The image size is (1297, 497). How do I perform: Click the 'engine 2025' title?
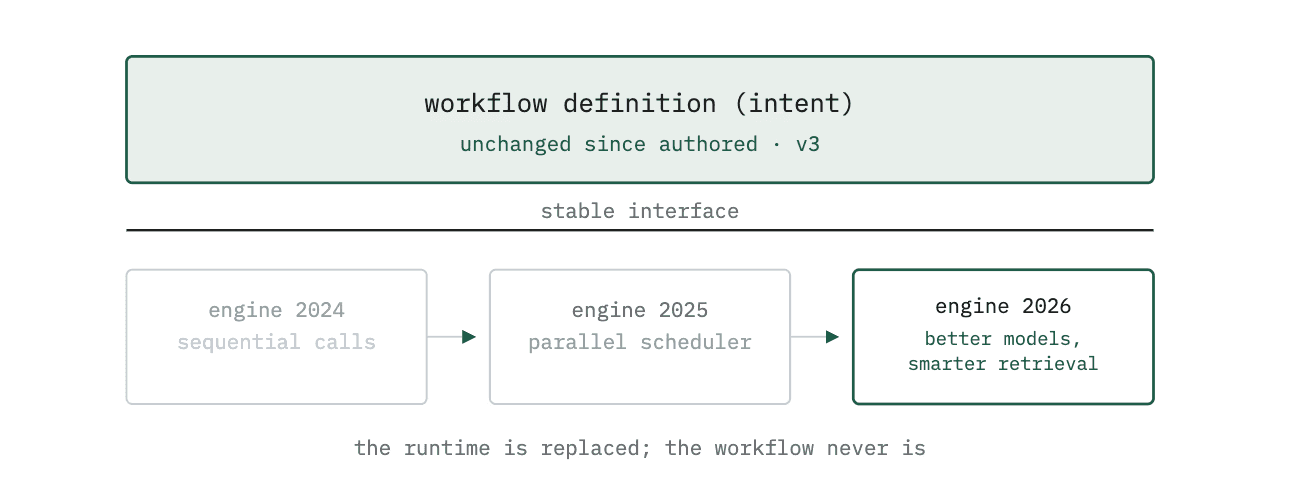point(640,311)
